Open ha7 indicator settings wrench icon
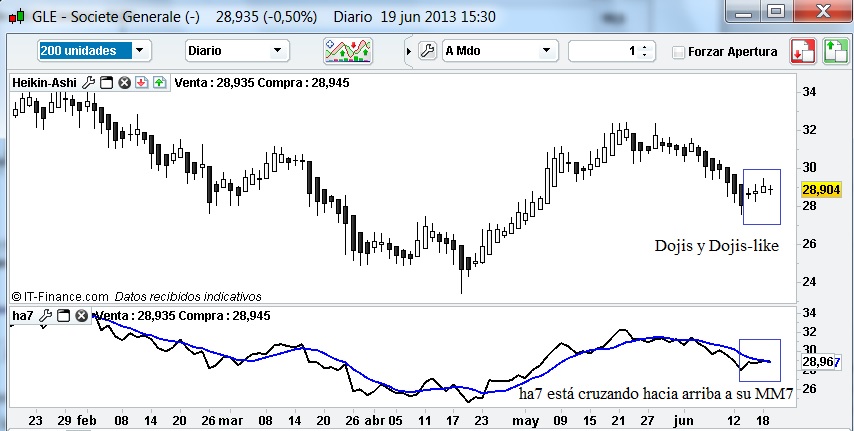 click(46, 315)
